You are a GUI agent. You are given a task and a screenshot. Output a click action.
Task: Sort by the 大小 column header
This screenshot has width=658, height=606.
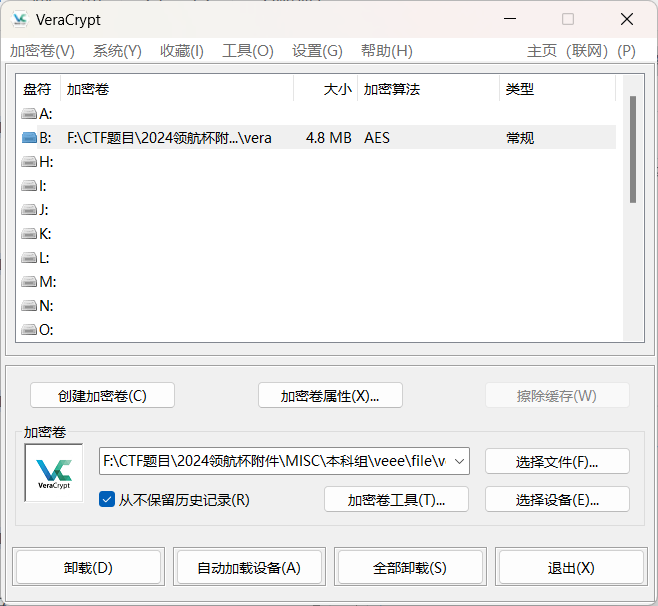(x=325, y=89)
